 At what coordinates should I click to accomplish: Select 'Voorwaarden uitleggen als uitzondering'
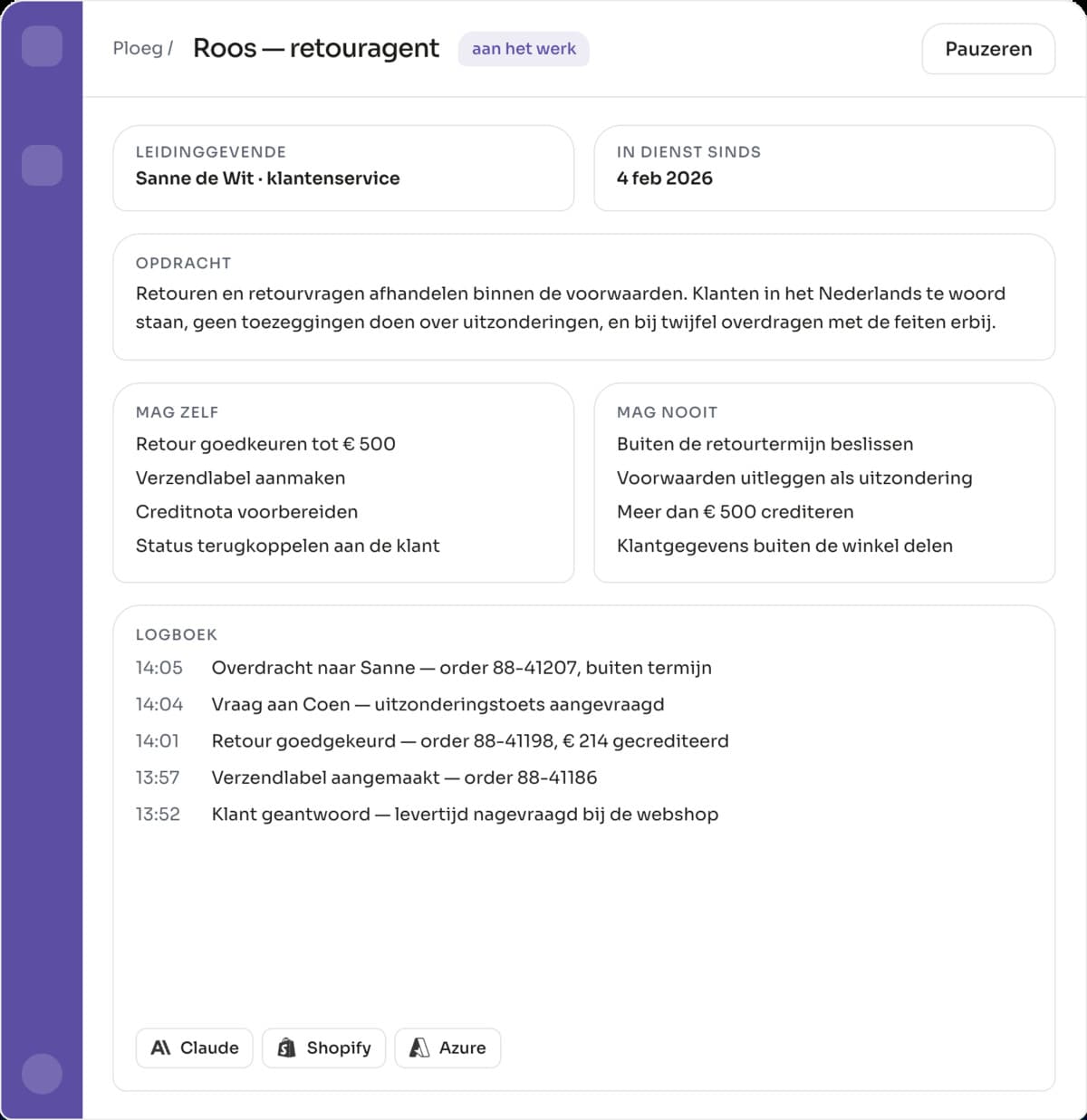tap(794, 478)
